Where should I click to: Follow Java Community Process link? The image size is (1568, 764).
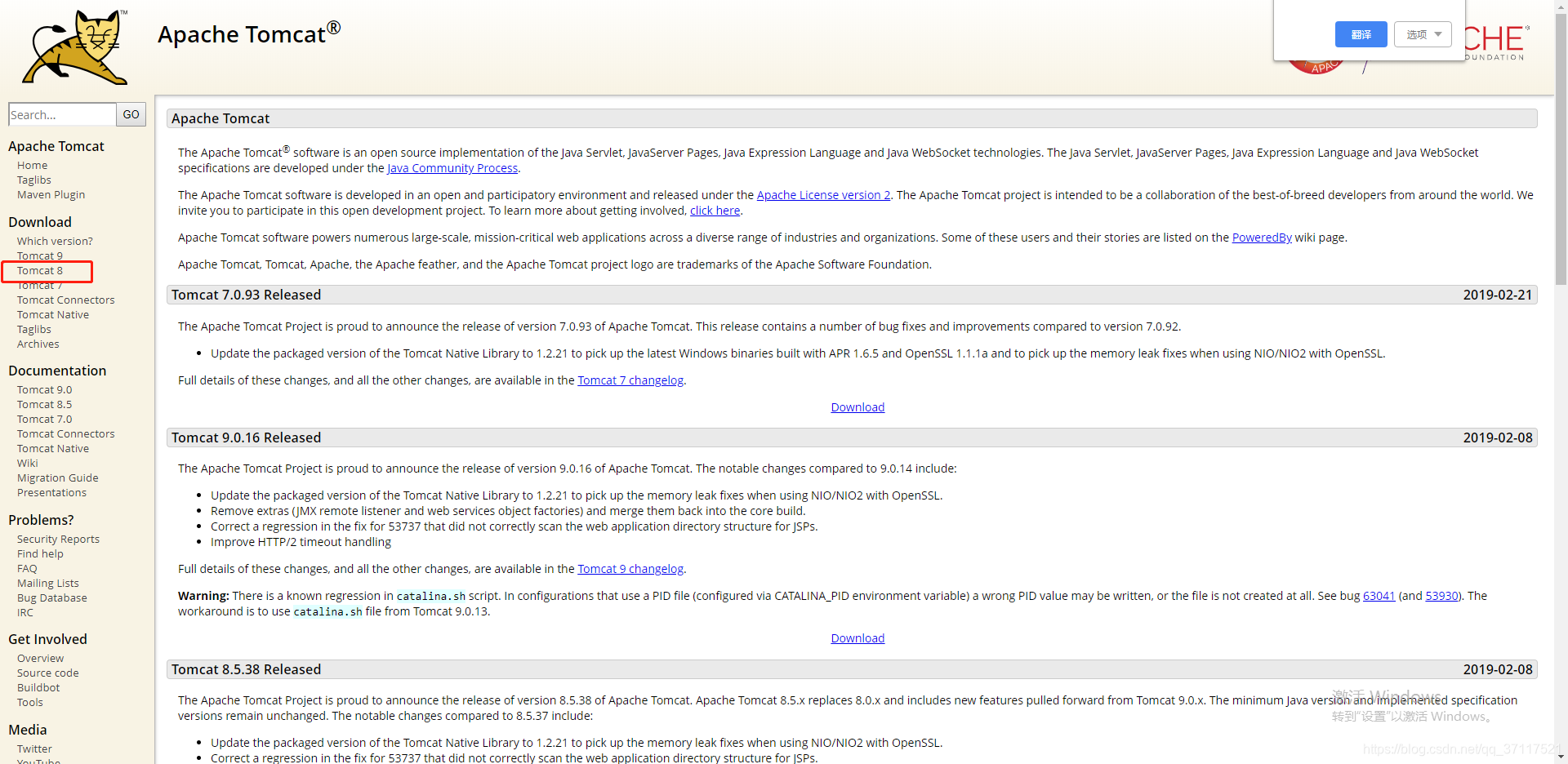point(452,168)
